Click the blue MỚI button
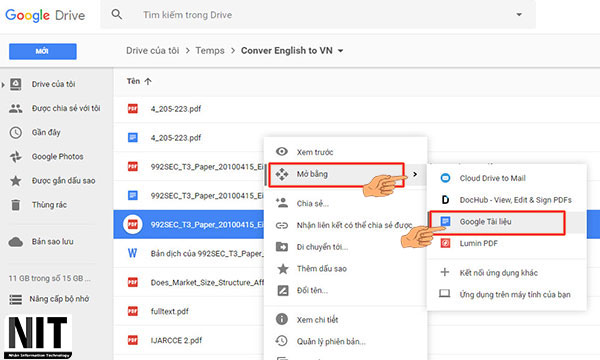The image size is (600, 360). [x=42, y=51]
